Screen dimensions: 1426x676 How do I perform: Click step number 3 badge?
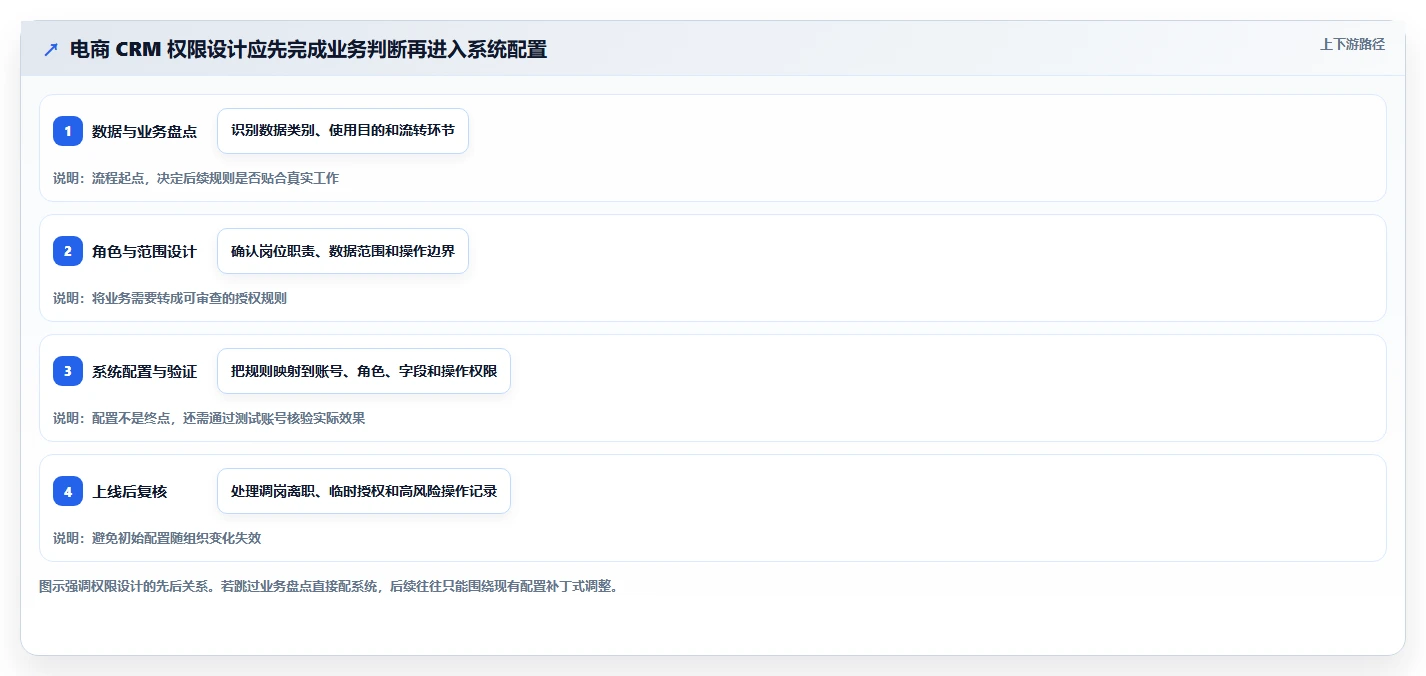(x=68, y=371)
